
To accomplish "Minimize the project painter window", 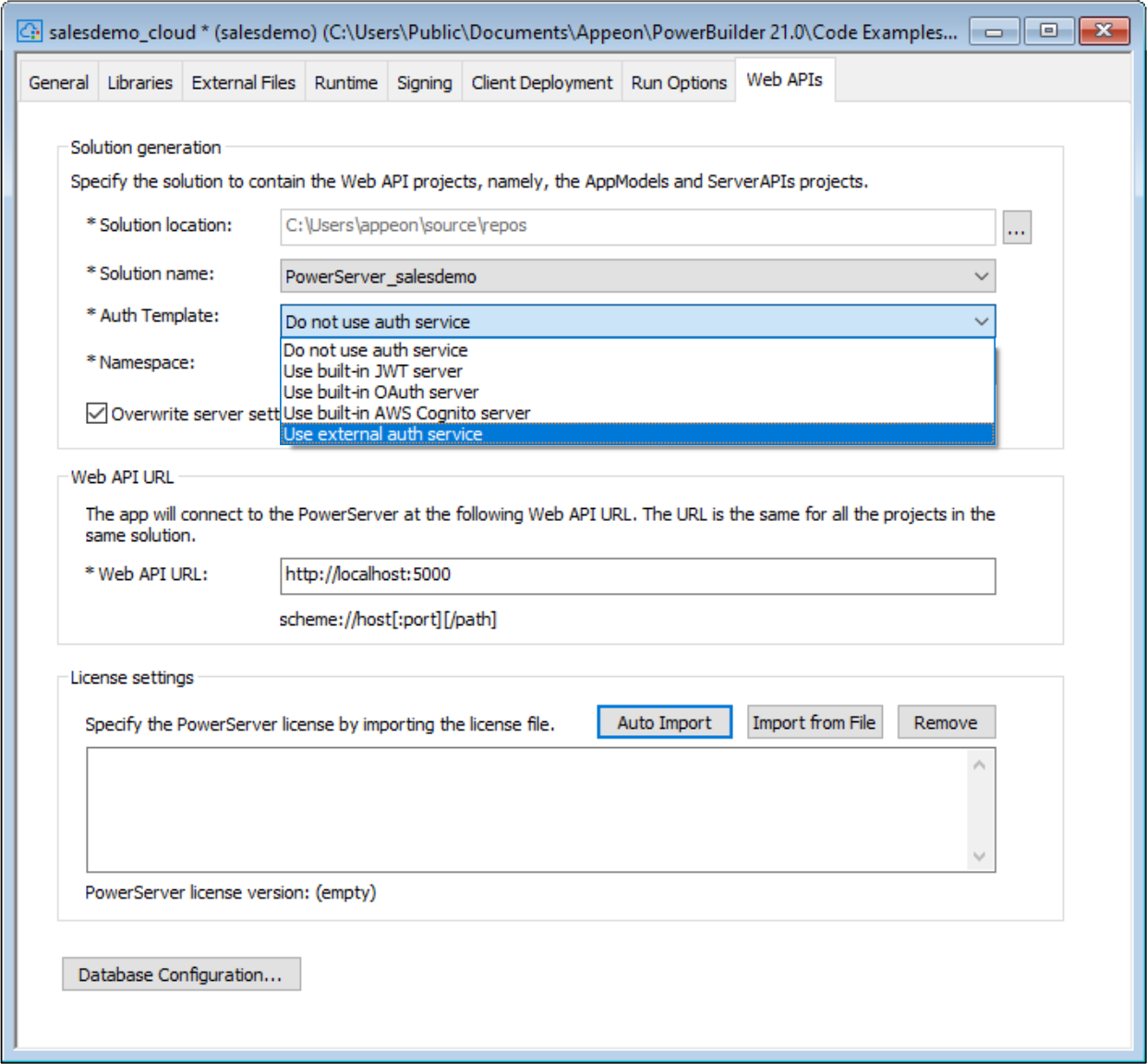I will pos(995,31).
